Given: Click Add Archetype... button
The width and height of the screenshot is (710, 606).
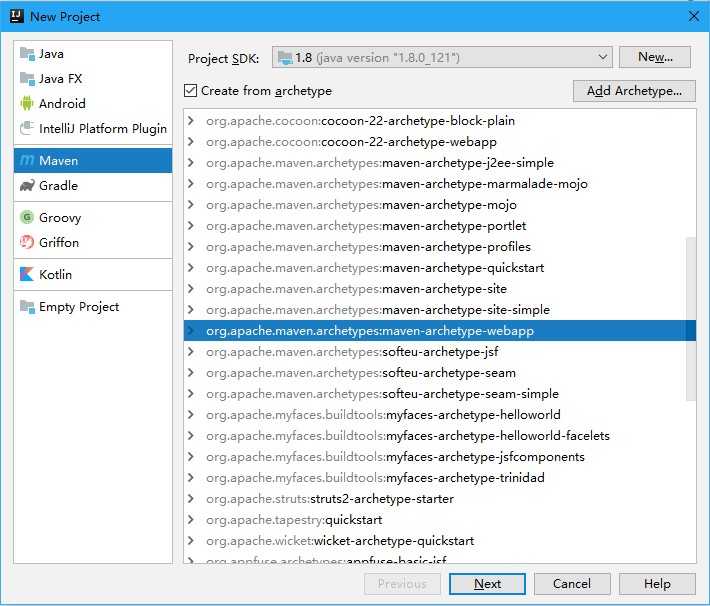Looking at the screenshot, I should (x=634, y=91).
